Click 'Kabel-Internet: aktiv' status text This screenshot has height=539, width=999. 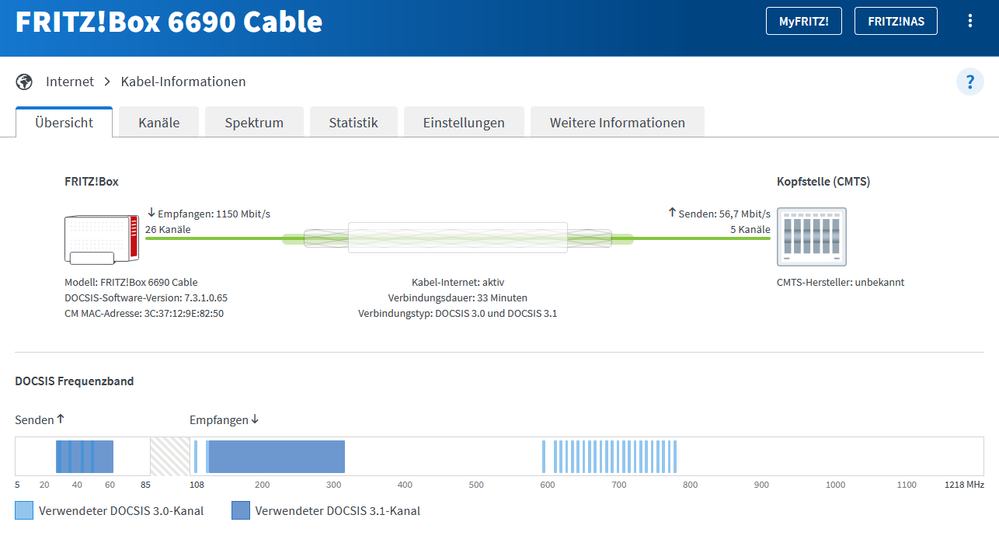457,282
